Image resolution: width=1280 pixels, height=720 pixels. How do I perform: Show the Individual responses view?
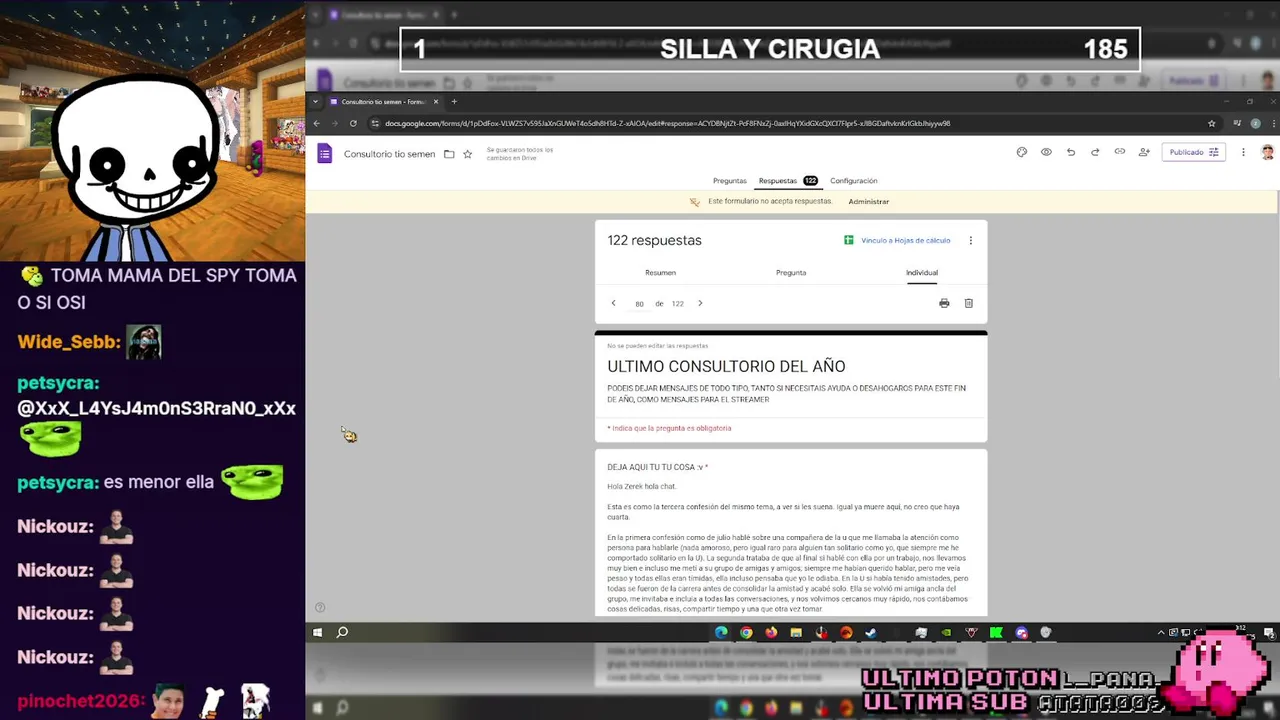[922, 272]
